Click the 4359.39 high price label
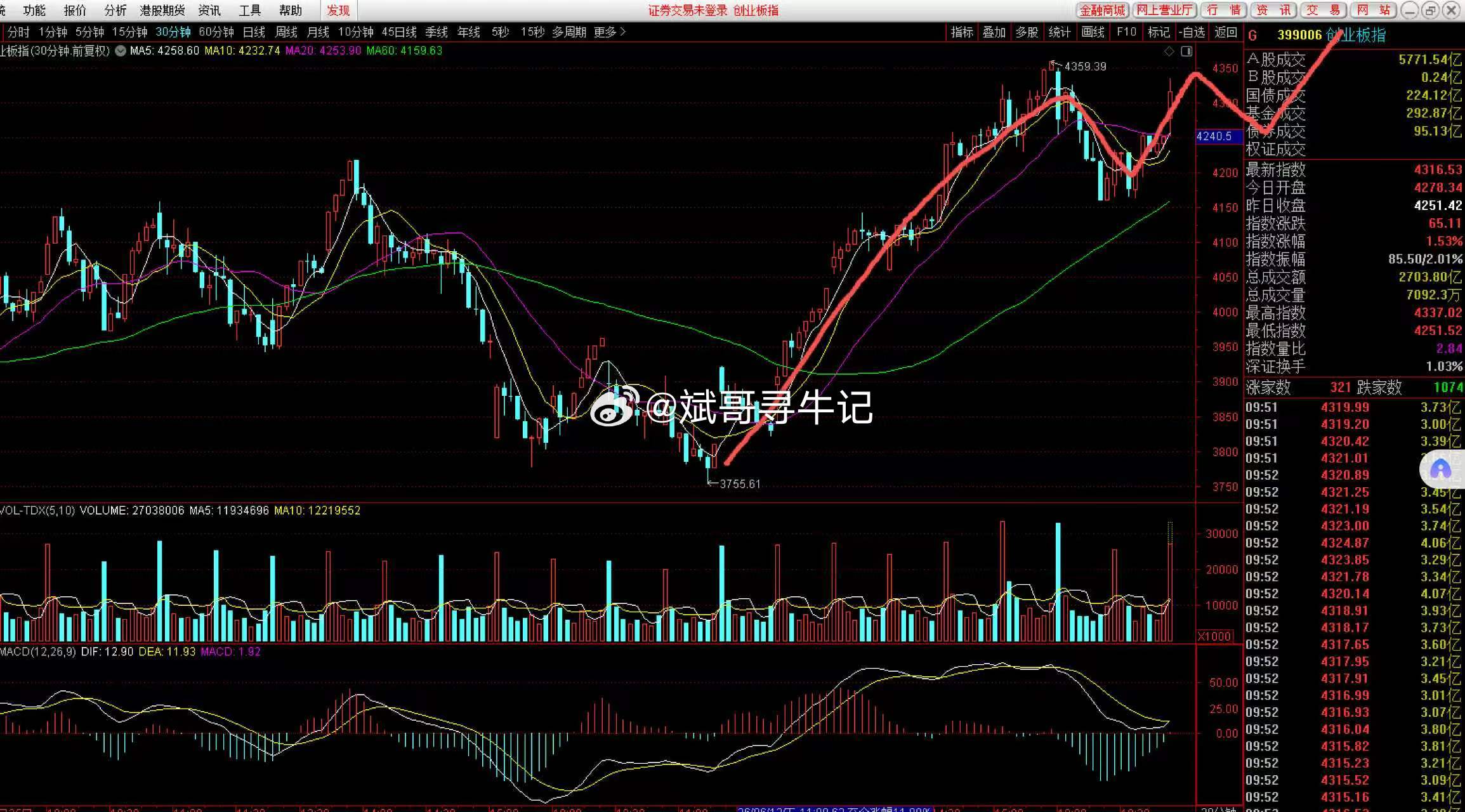The image size is (1465, 812). 1085,67
